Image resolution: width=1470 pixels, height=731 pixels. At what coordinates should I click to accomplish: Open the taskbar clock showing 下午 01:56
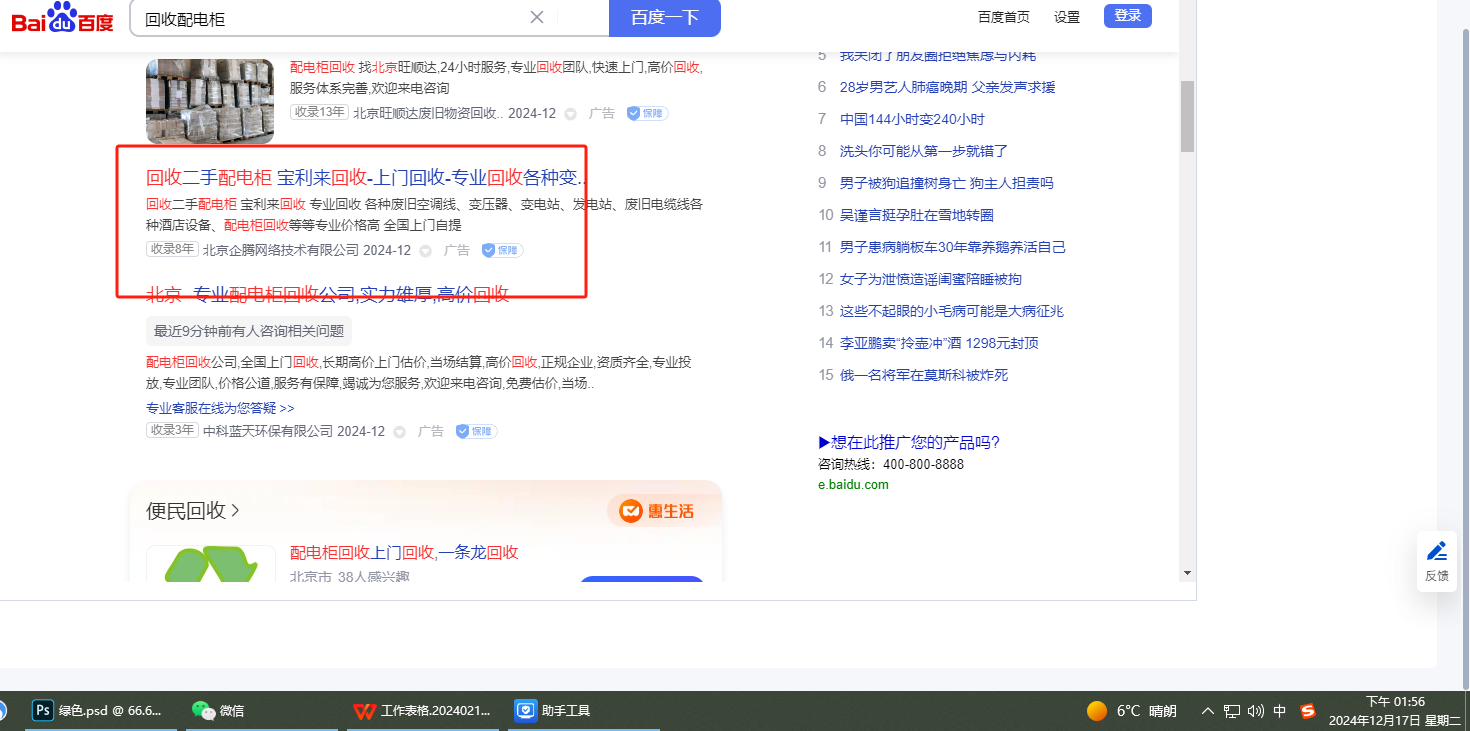tap(1395, 711)
